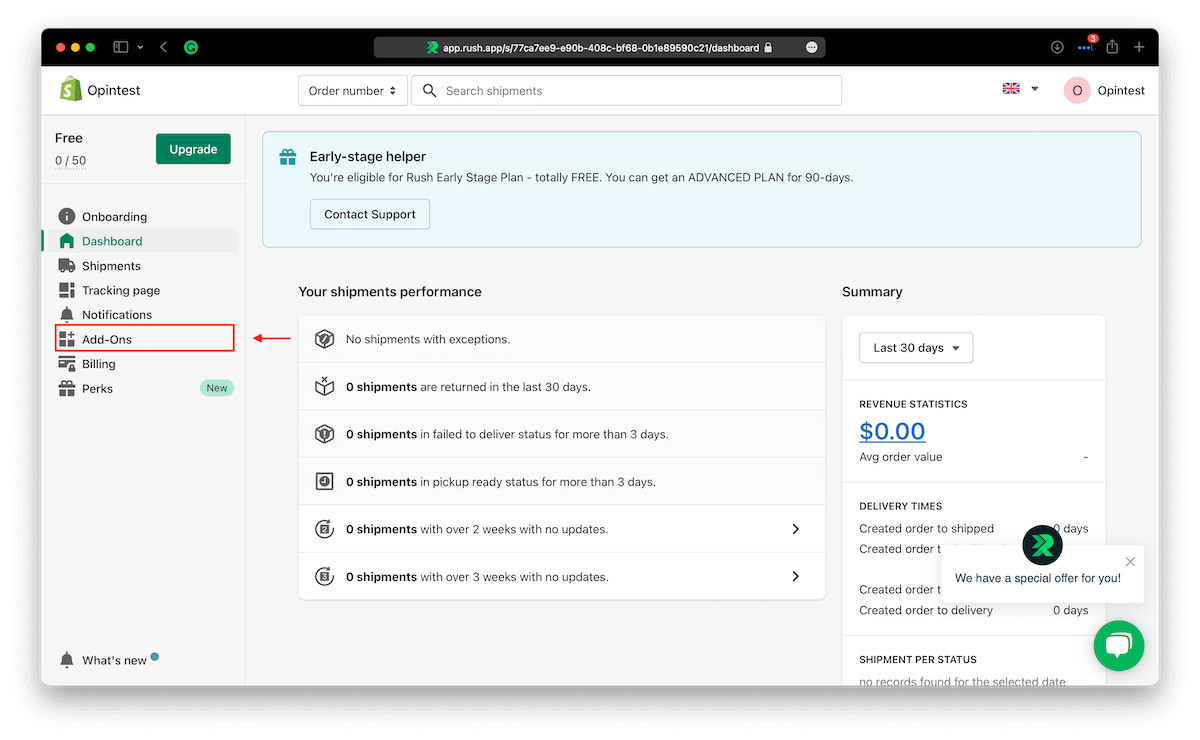Viewport: 1200px width, 740px height.
Task: Click the pickup ready status row
Action: (x=562, y=482)
